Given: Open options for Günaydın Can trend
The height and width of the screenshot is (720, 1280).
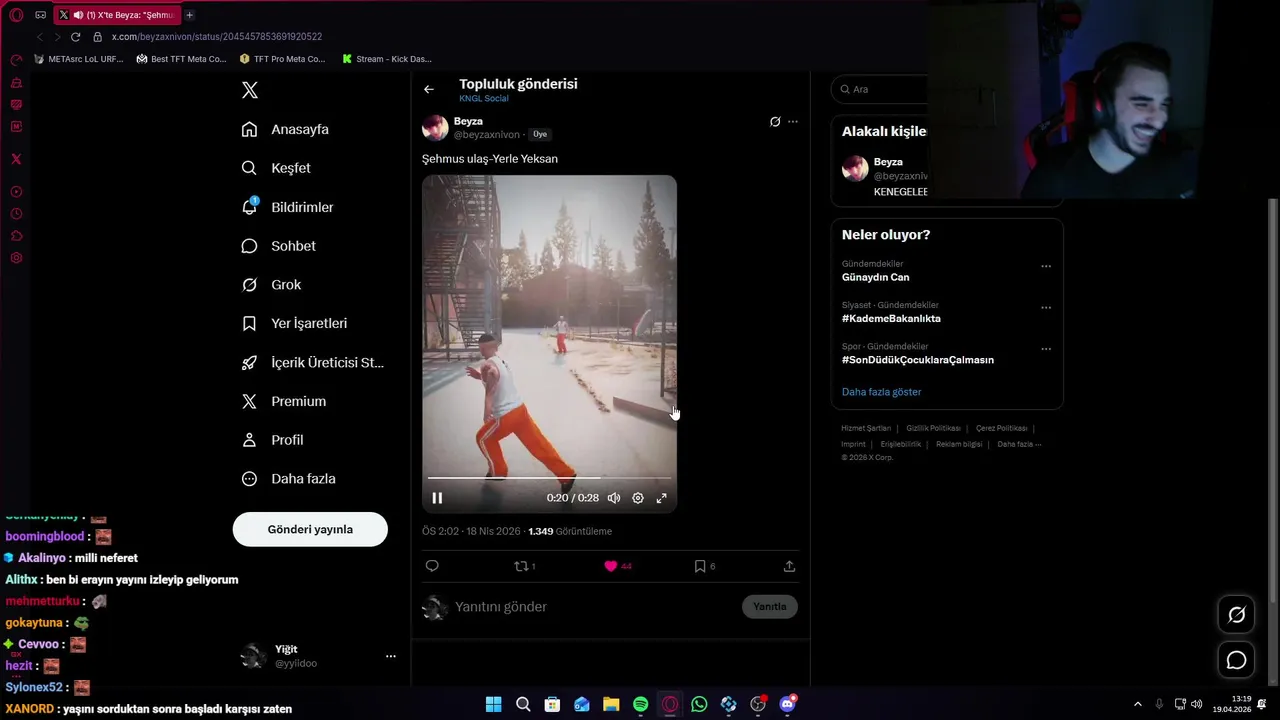Looking at the screenshot, I should [x=1046, y=267].
